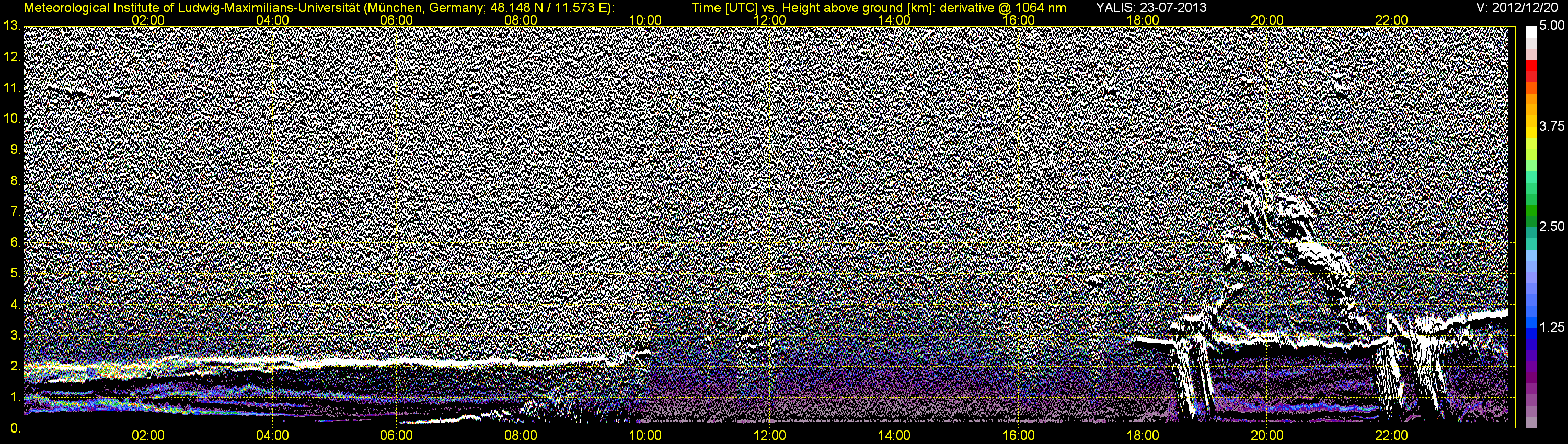Click the 10:00 label on the bottom time axis
The height and width of the screenshot is (444, 1568).
click(x=645, y=436)
